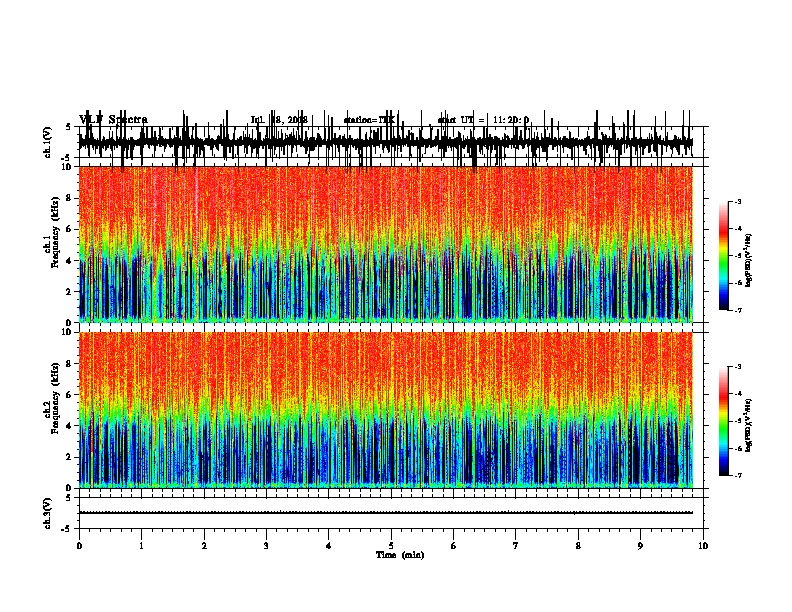Click the '-5' tick on ch.1 colorbar
The height and width of the screenshot is (612, 792).
[737, 256]
